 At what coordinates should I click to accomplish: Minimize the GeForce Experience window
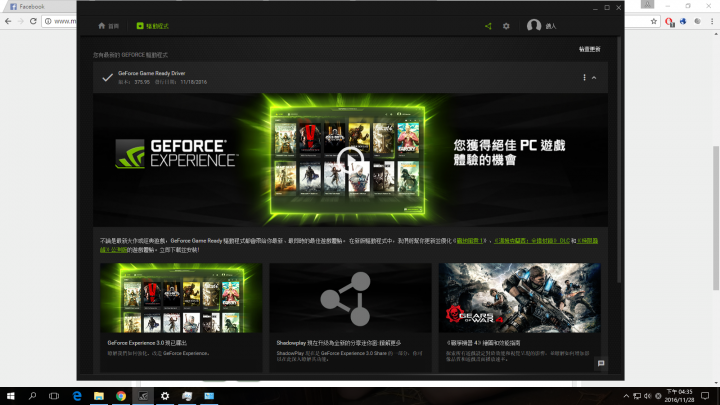pos(595,8)
